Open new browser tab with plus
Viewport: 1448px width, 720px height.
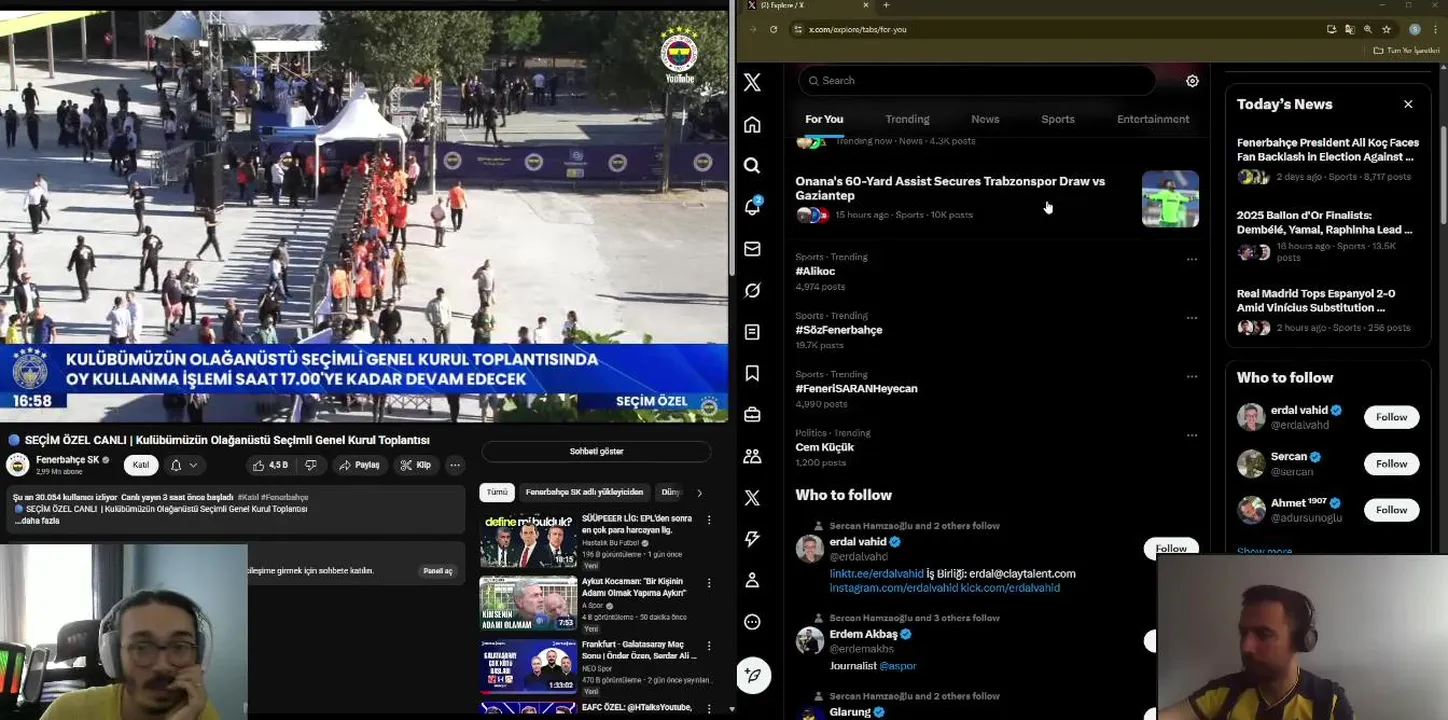pos(886,5)
